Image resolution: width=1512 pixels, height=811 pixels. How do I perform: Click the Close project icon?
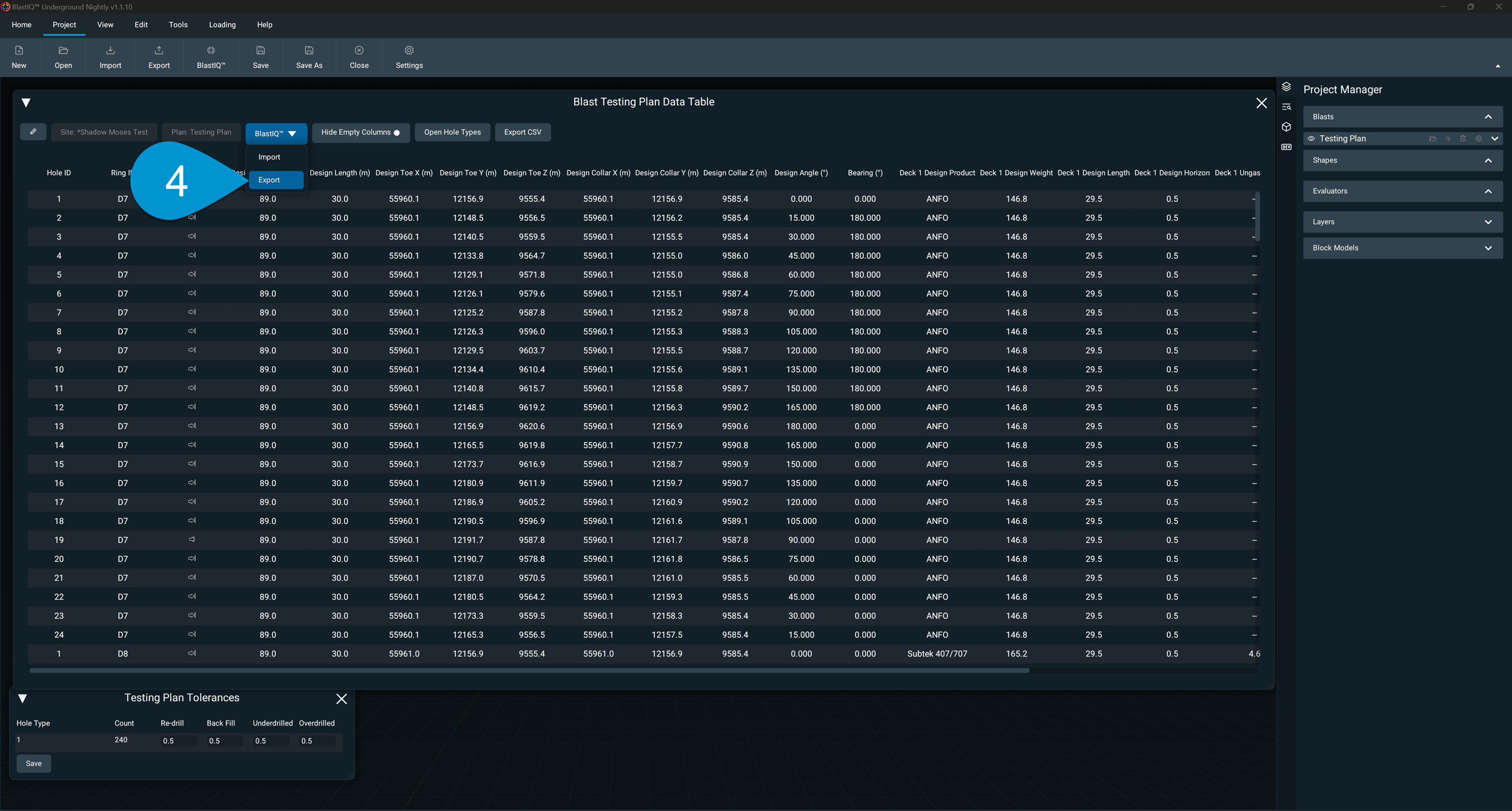[359, 51]
